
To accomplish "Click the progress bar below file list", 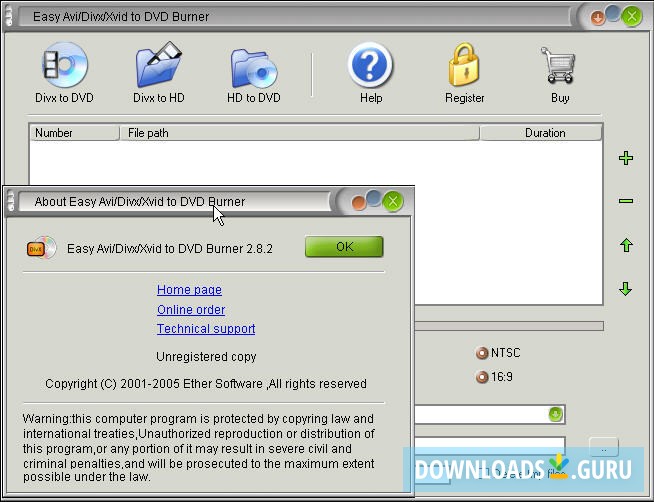I will click(509, 326).
